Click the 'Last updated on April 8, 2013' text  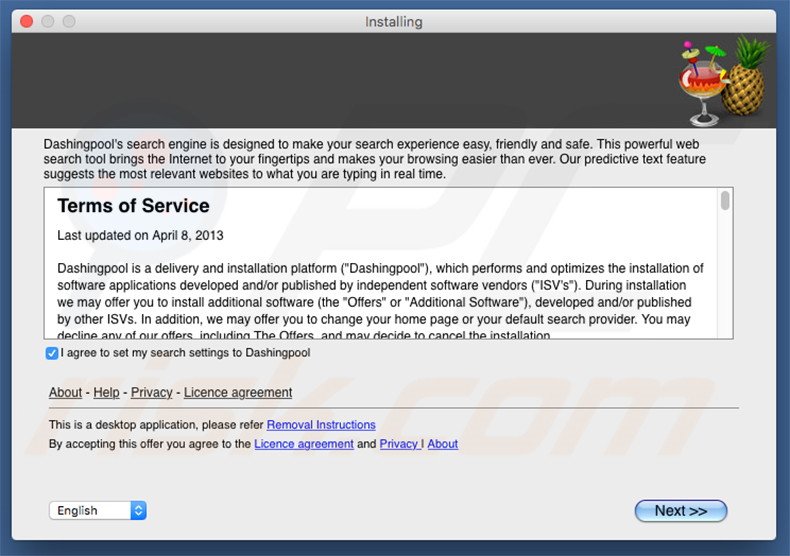click(140, 236)
